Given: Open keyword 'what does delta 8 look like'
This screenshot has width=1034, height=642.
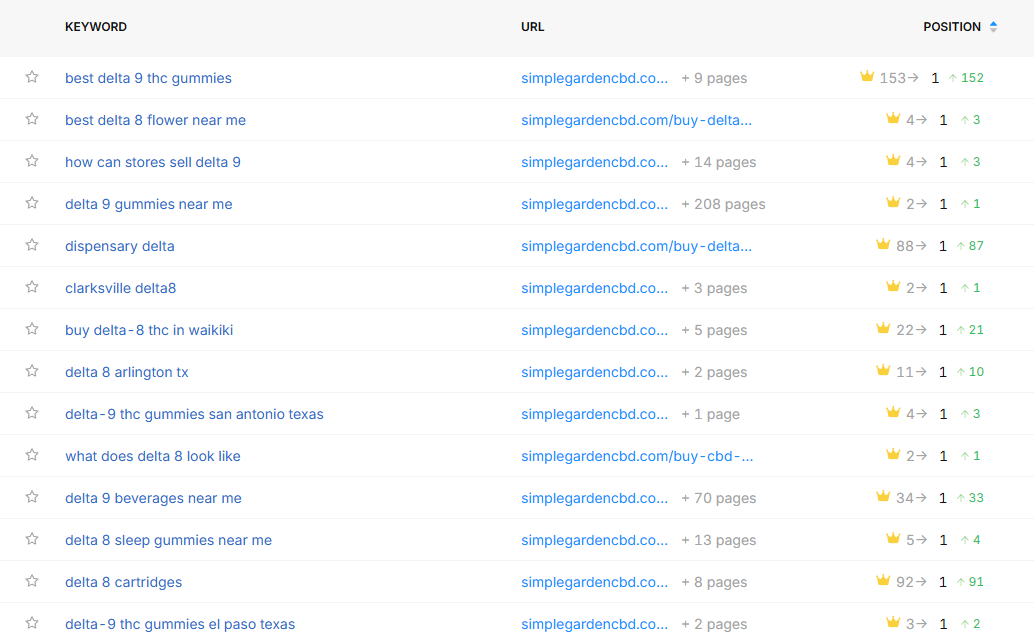Looking at the screenshot, I should click(x=152, y=456).
